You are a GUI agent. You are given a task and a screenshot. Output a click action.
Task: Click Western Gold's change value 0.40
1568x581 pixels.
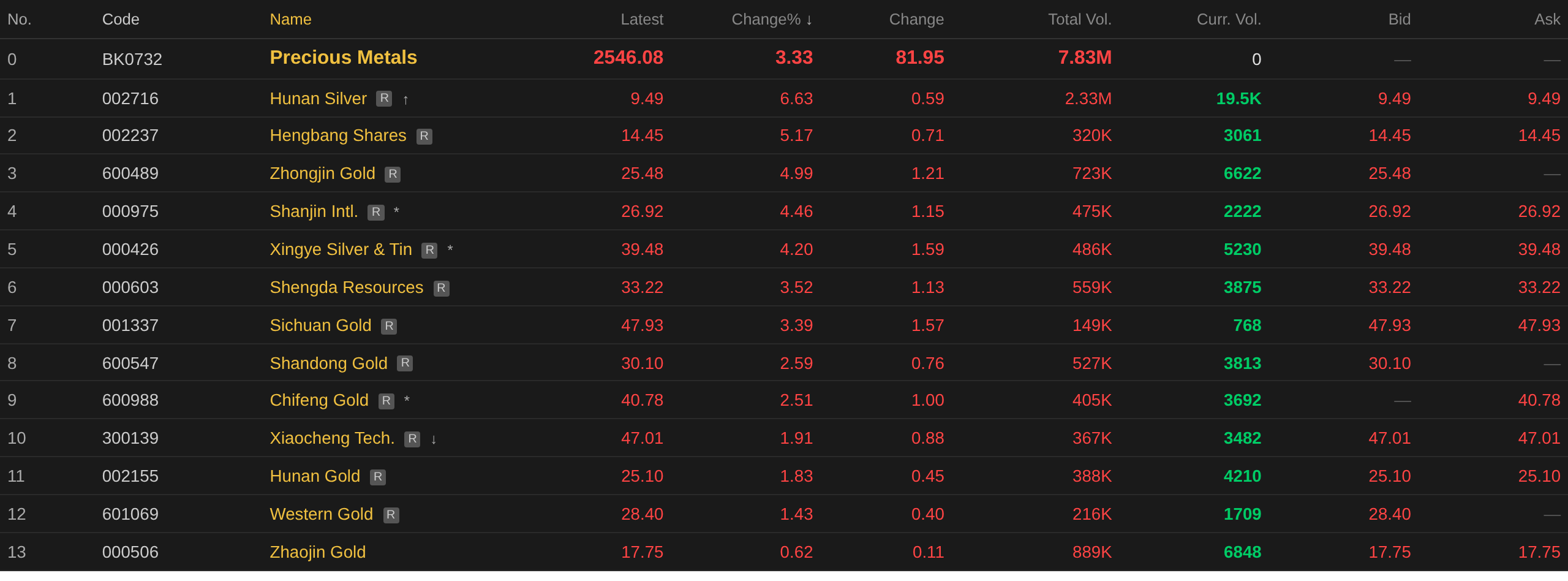click(x=928, y=514)
